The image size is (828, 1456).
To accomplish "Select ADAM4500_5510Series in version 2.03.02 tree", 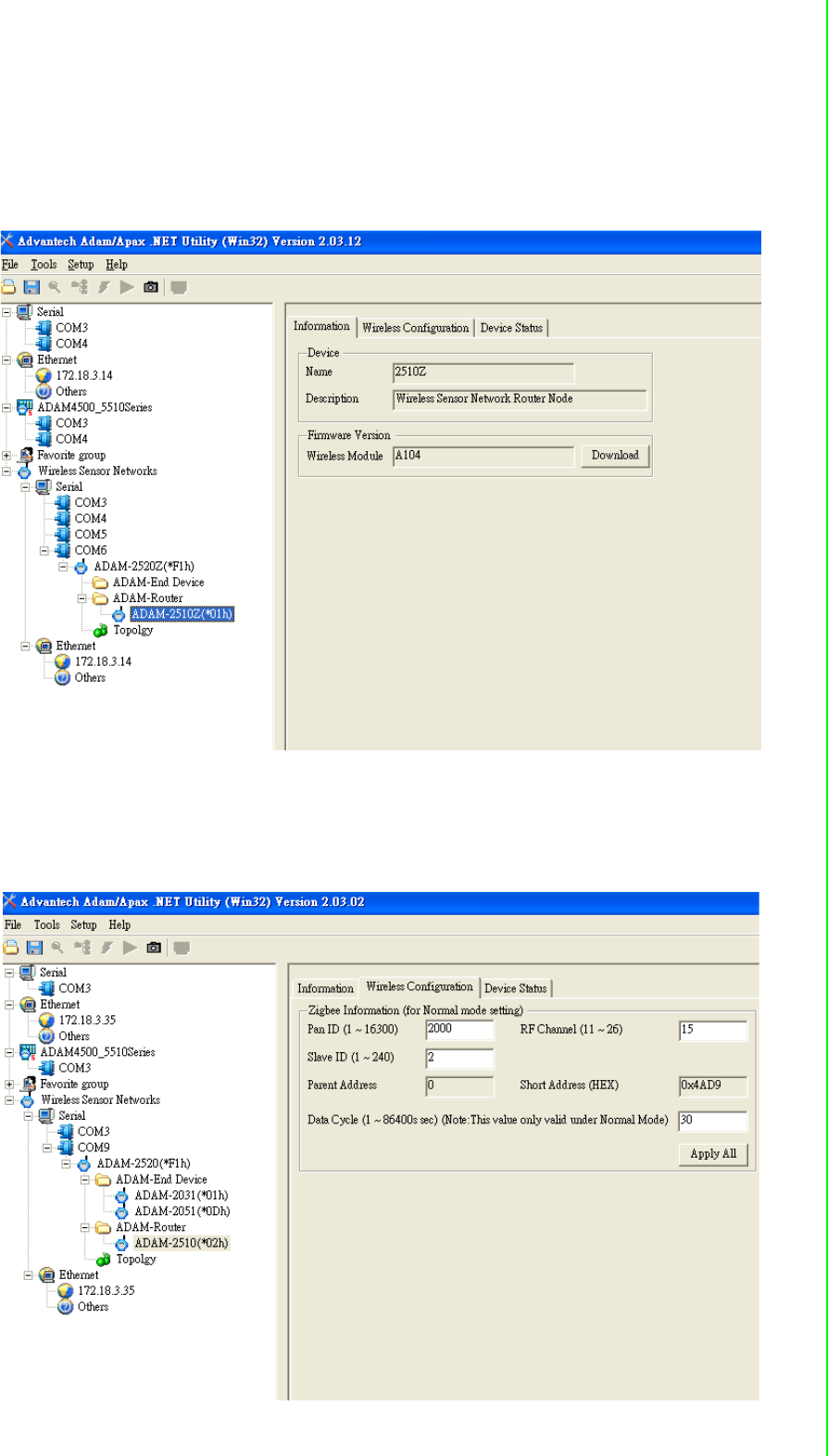I will point(97,1052).
